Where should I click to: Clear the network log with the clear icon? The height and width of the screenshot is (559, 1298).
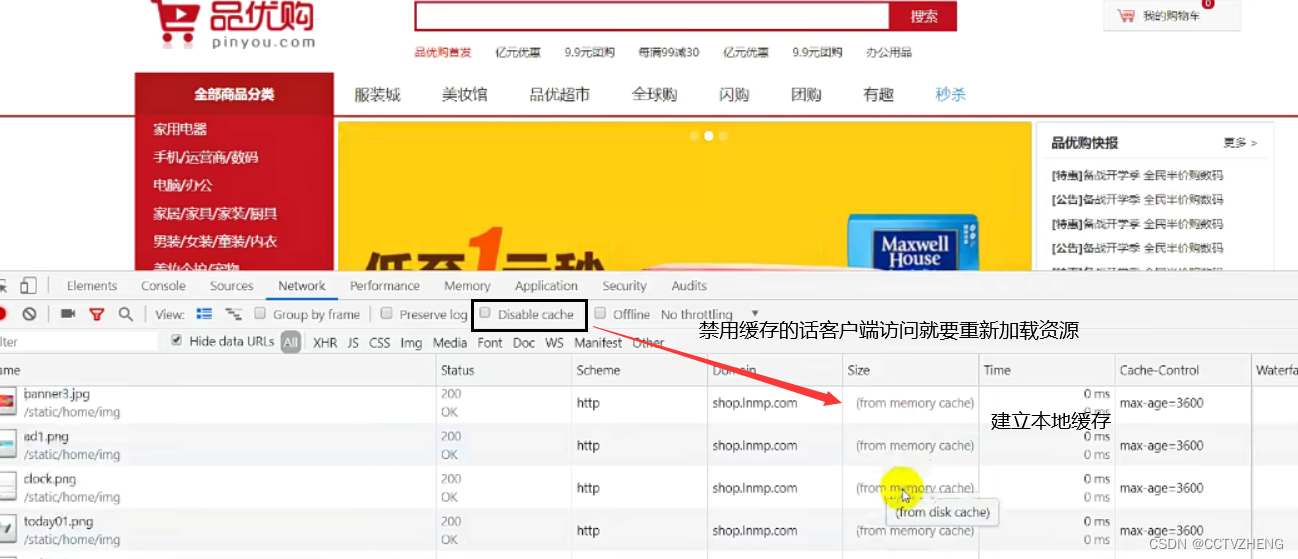click(x=30, y=314)
